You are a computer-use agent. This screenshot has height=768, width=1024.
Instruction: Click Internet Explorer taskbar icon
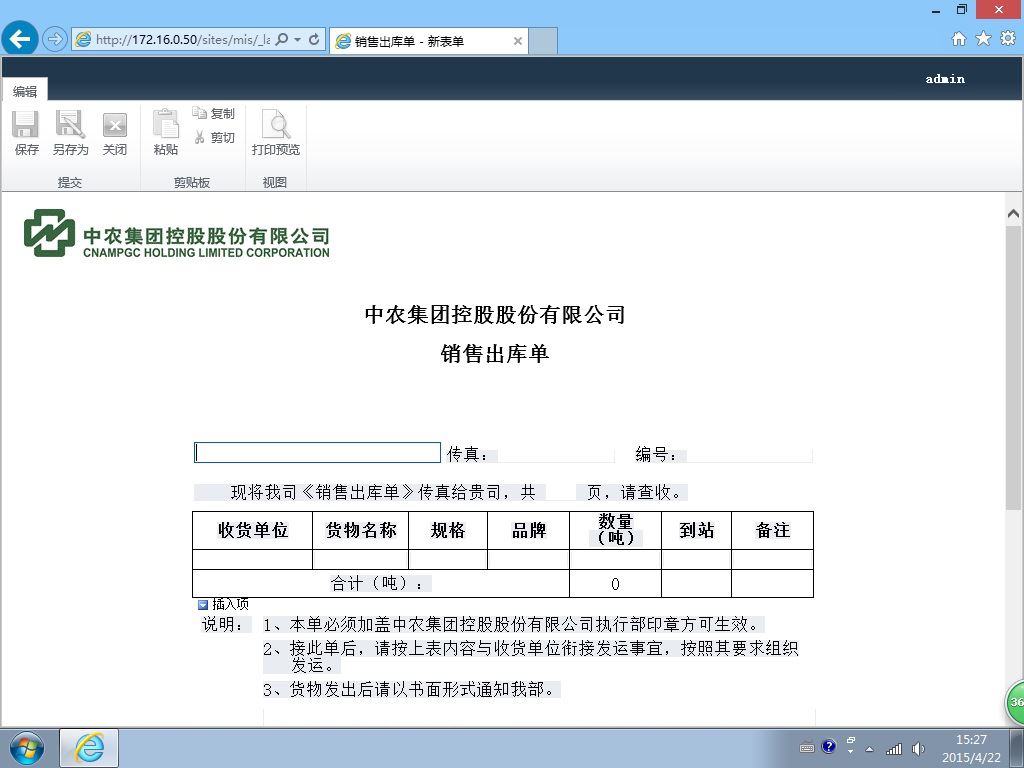(89, 748)
